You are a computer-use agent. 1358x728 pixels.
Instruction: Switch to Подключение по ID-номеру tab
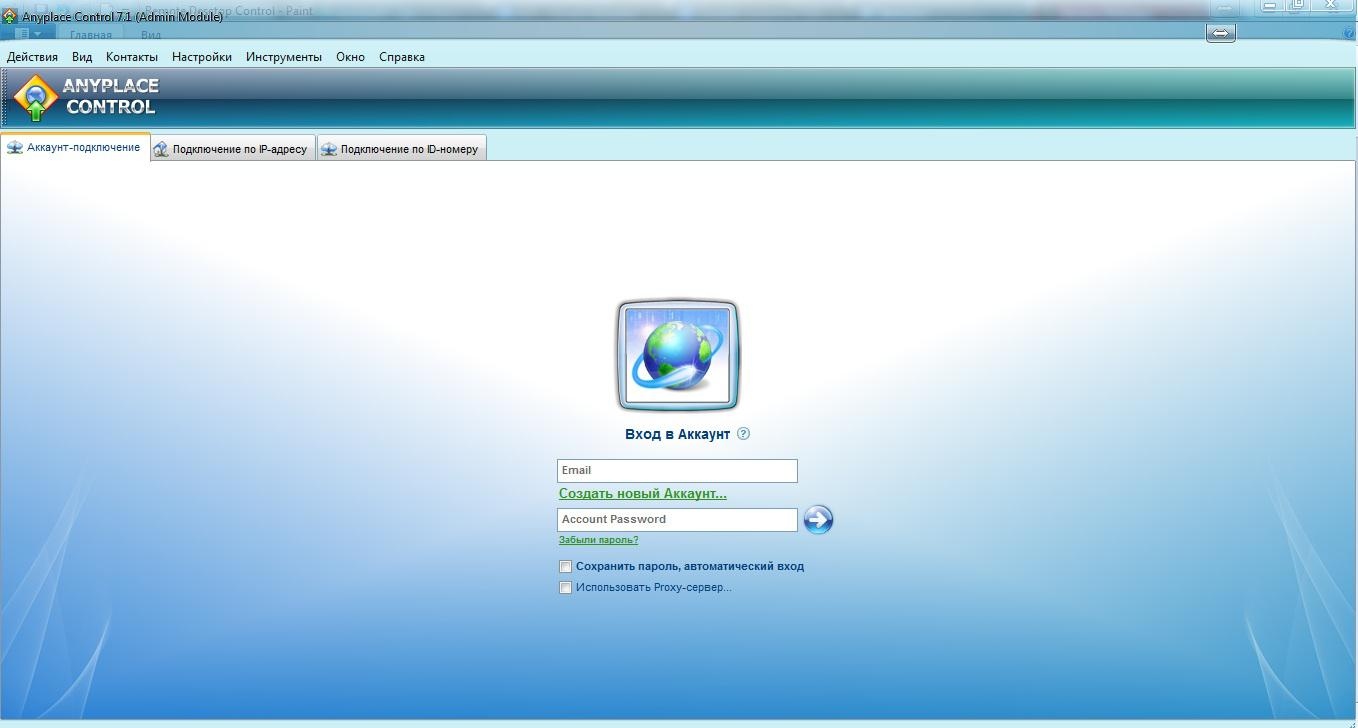[x=401, y=149]
